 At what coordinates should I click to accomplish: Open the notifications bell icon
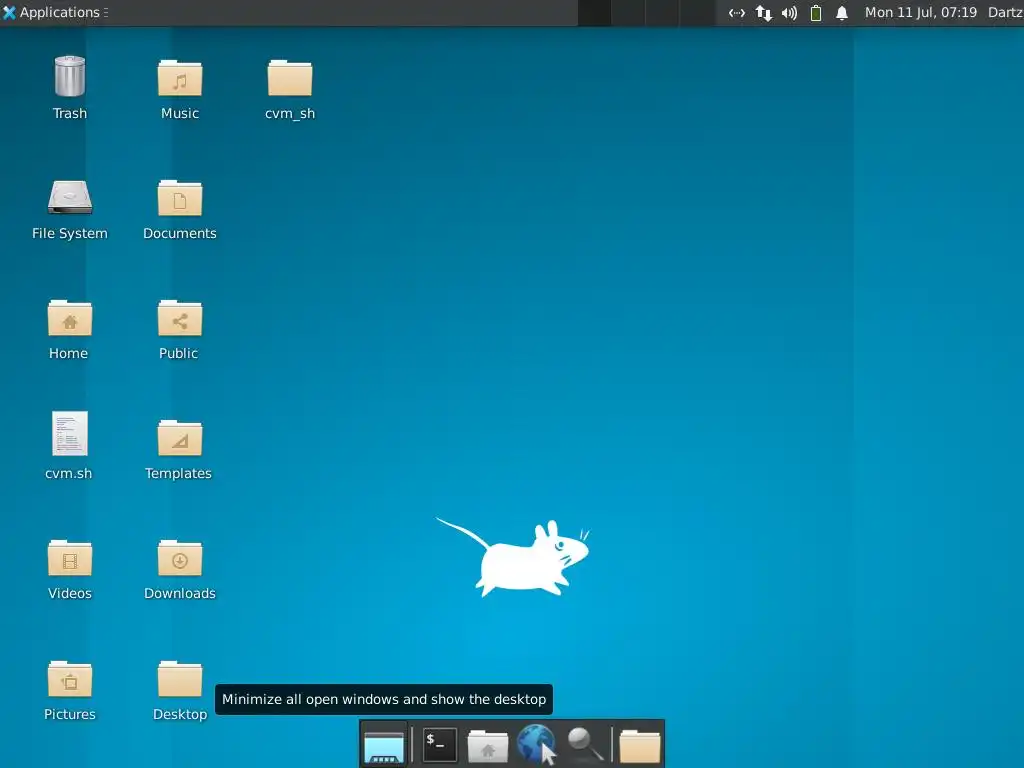pyautogui.click(x=842, y=13)
